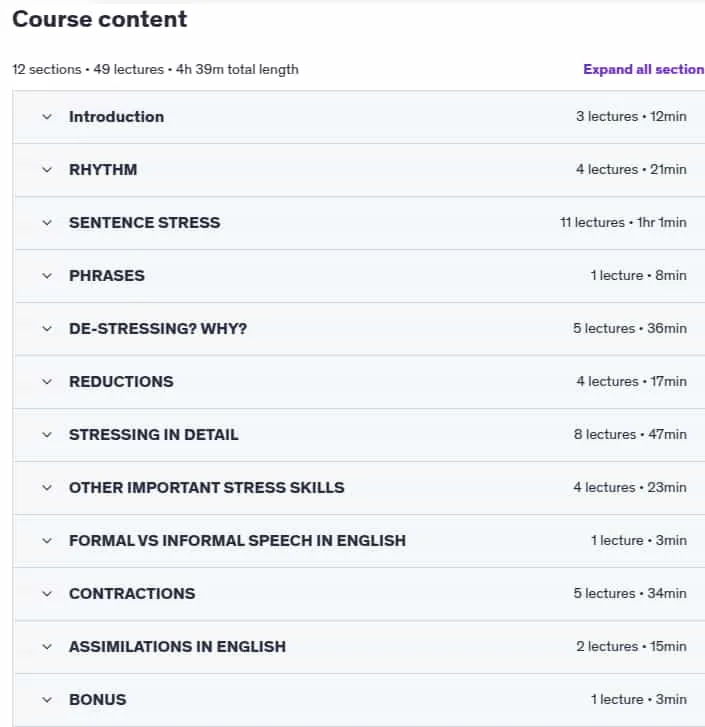The width and height of the screenshot is (705, 727).
Task: Click the chevron beside DE-STRESSING? WHY?
Action: pos(47,329)
